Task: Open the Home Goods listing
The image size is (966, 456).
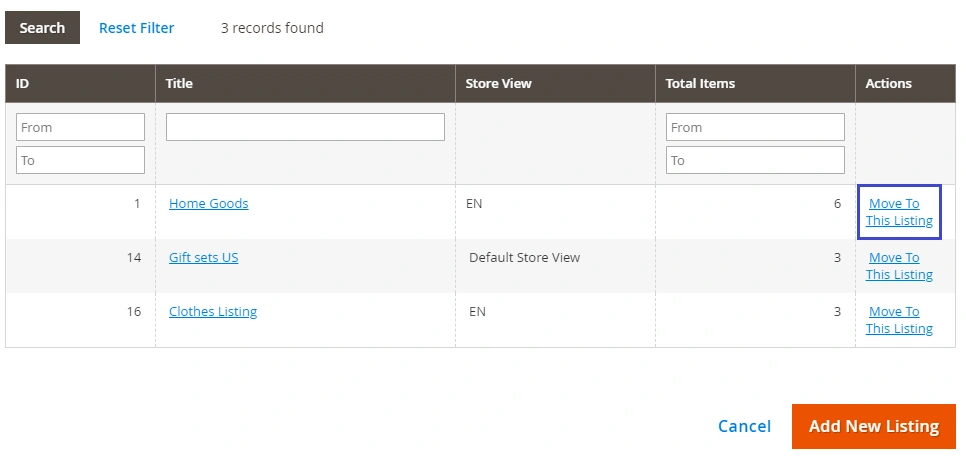Action: tap(208, 204)
